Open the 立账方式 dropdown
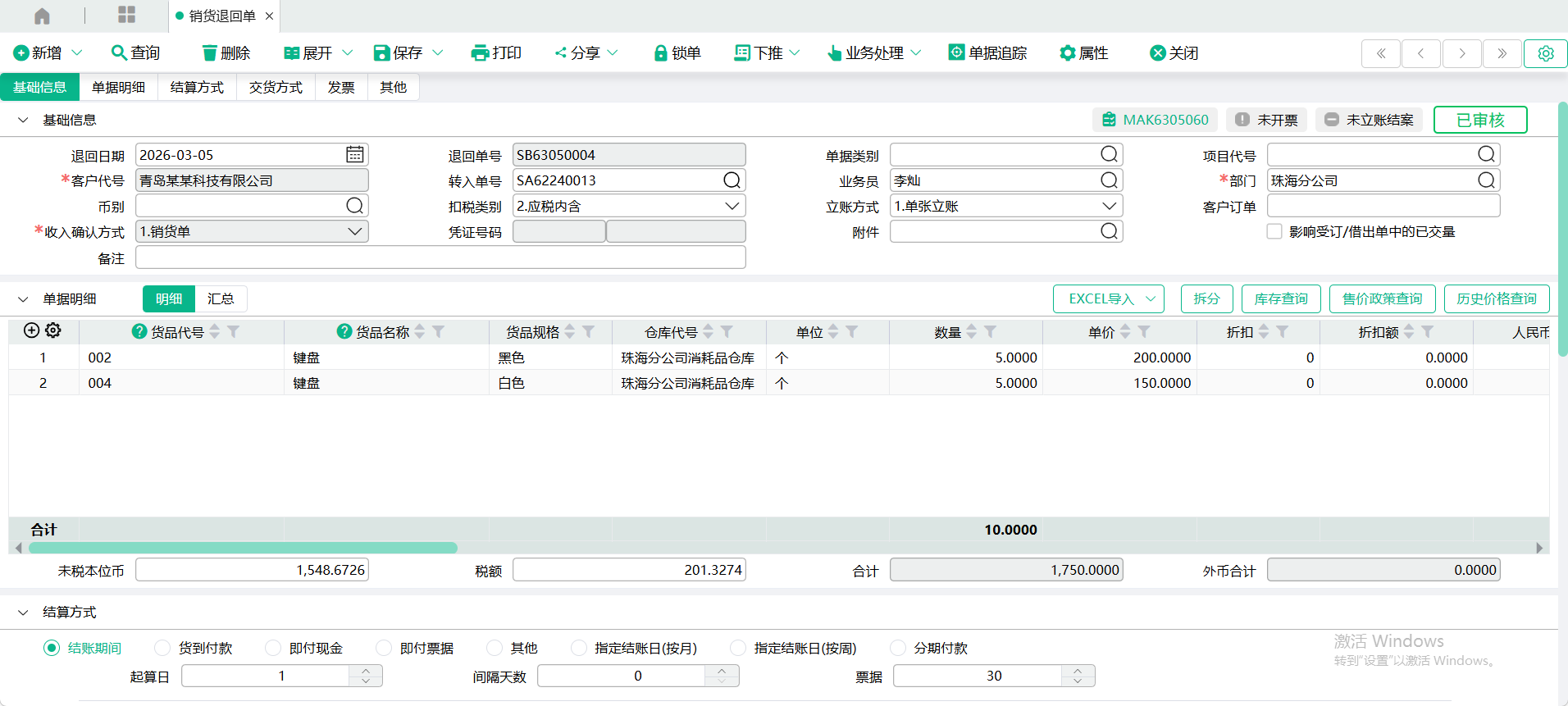The width and height of the screenshot is (1568, 706). point(1109,206)
